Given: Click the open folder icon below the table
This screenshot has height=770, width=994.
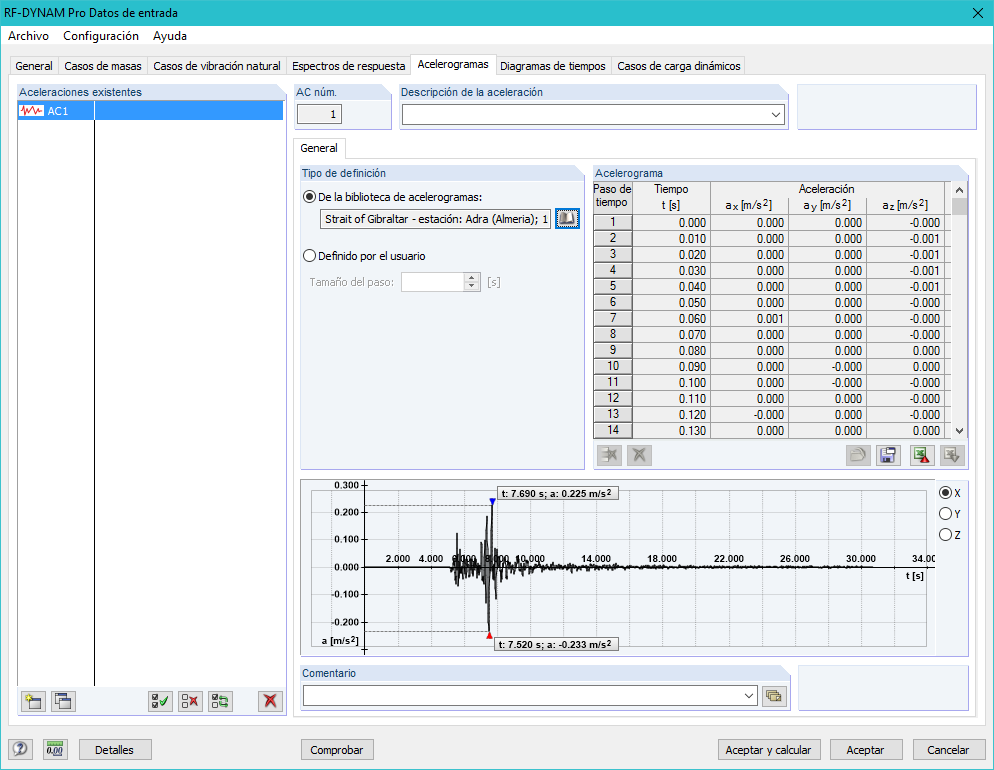Looking at the screenshot, I should 858,455.
